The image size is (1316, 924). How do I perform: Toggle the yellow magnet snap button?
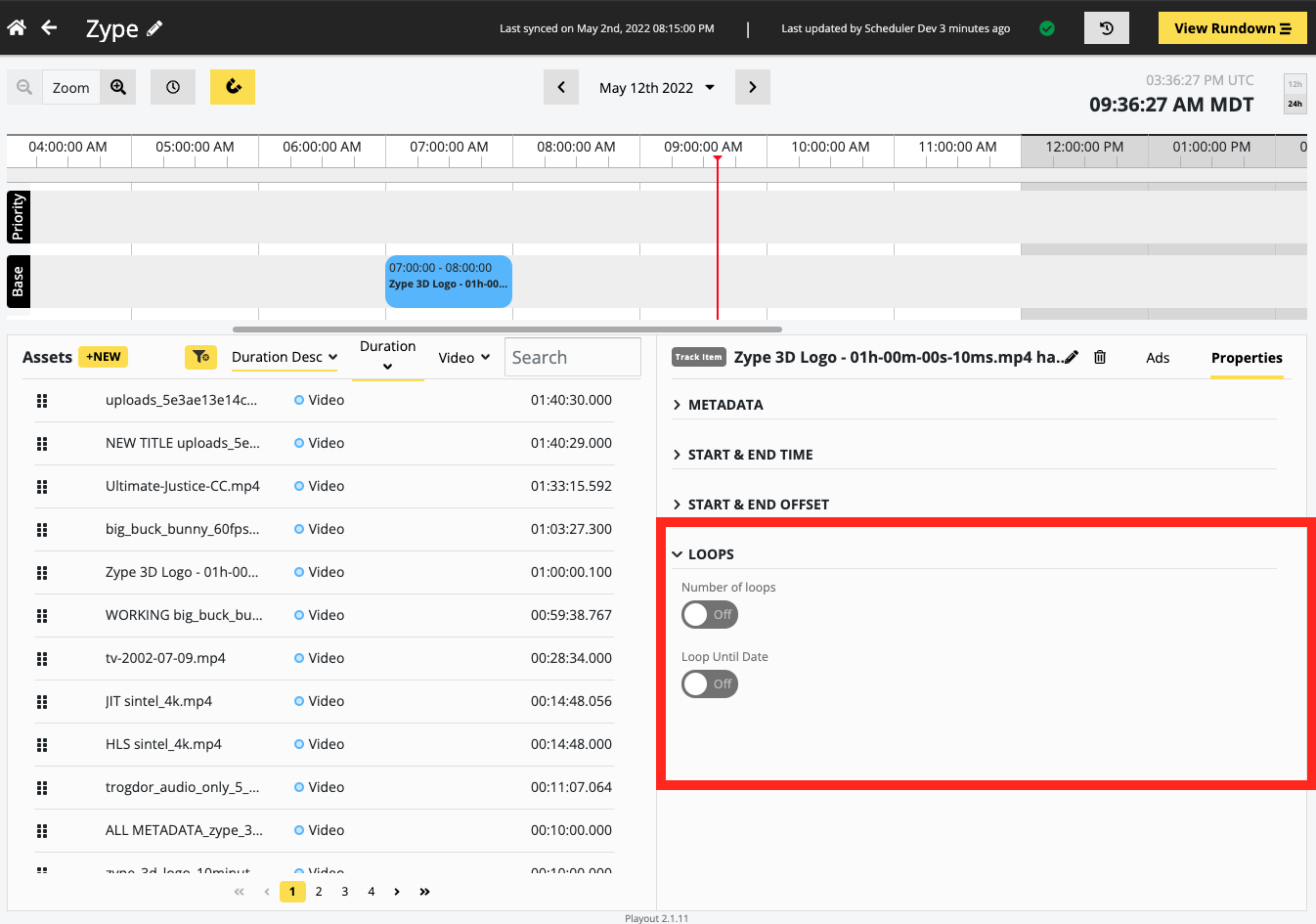click(x=233, y=87)
